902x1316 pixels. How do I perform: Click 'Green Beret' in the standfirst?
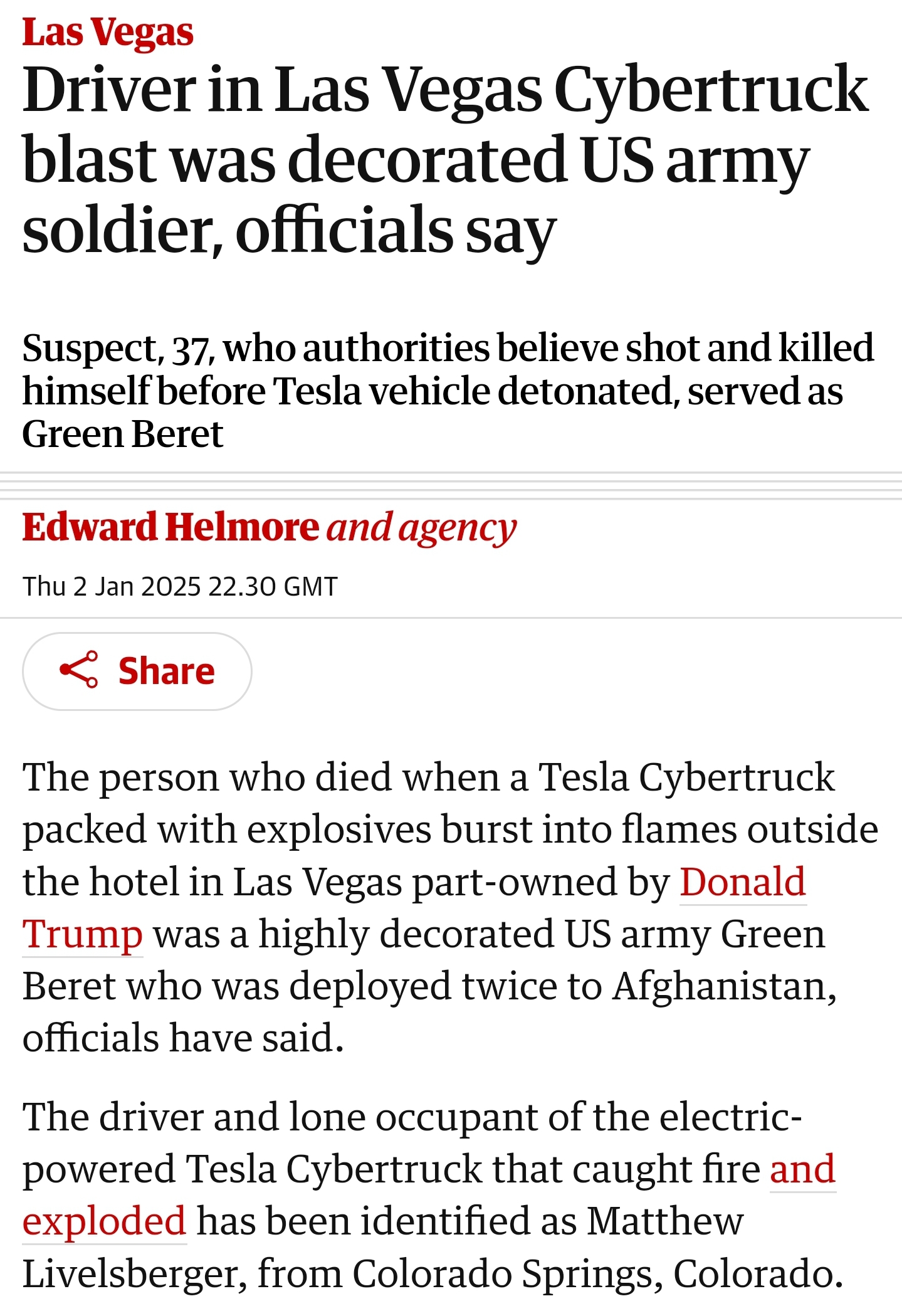122,433
